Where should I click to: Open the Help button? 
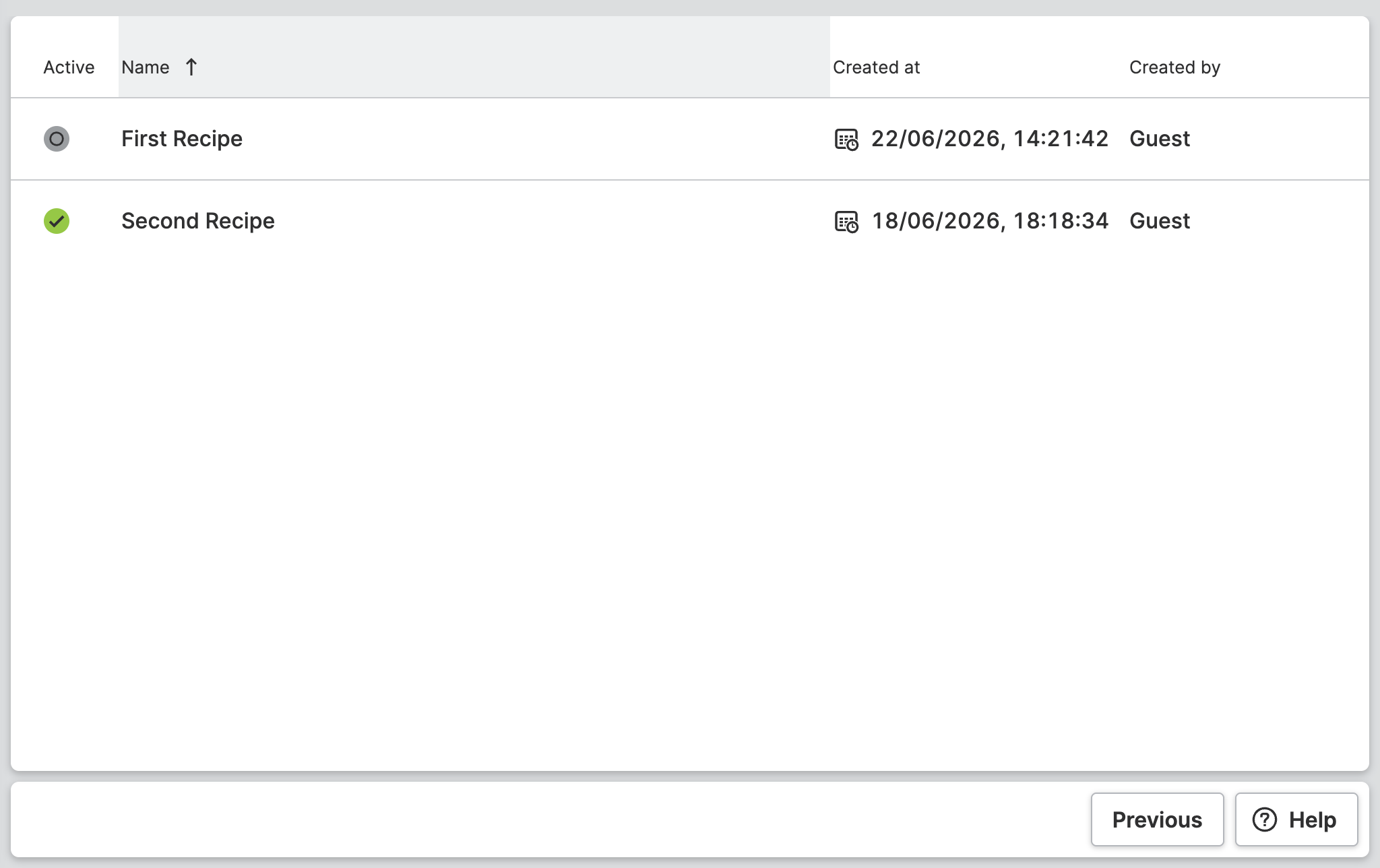1296,819
